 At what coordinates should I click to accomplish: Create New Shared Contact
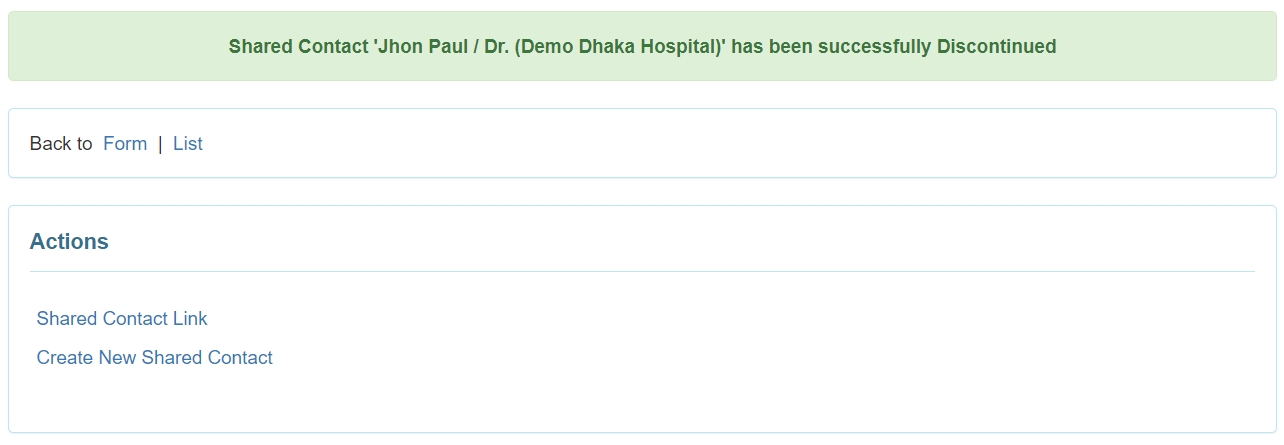coord(154,358)
